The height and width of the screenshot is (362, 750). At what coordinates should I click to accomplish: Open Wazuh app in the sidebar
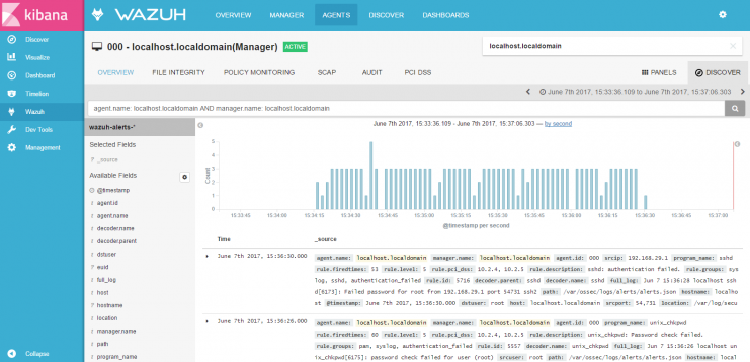[x=42, y=112]
